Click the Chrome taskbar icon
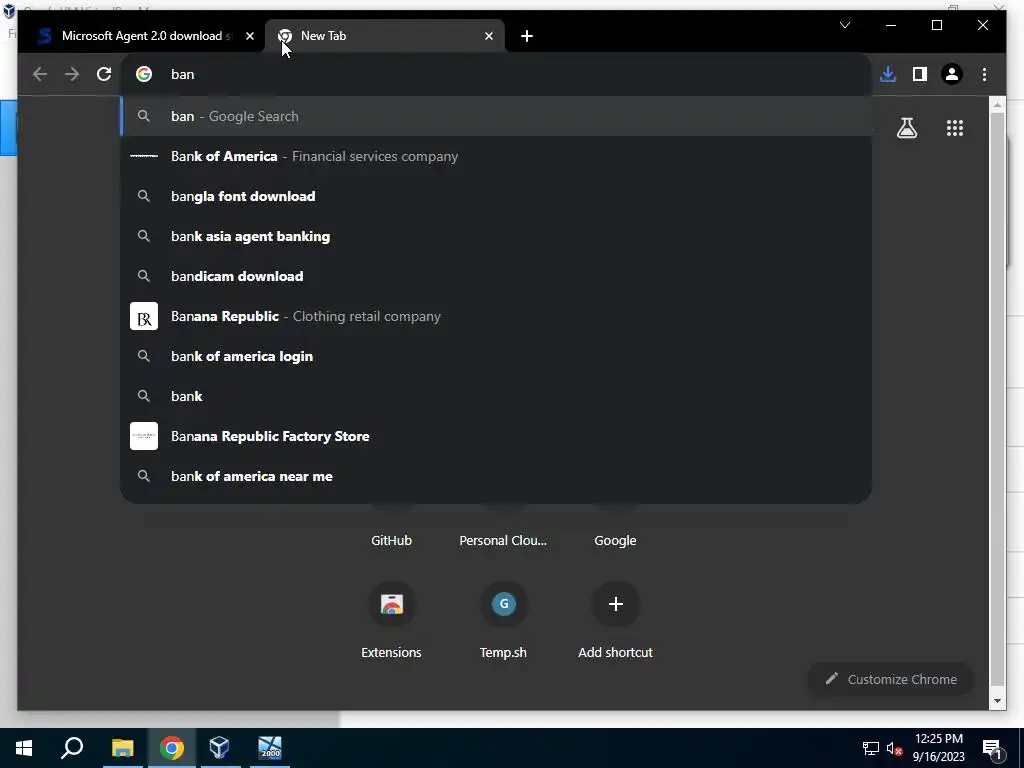Viewport: 1024px width, 768px height. (x=172, y=748)
